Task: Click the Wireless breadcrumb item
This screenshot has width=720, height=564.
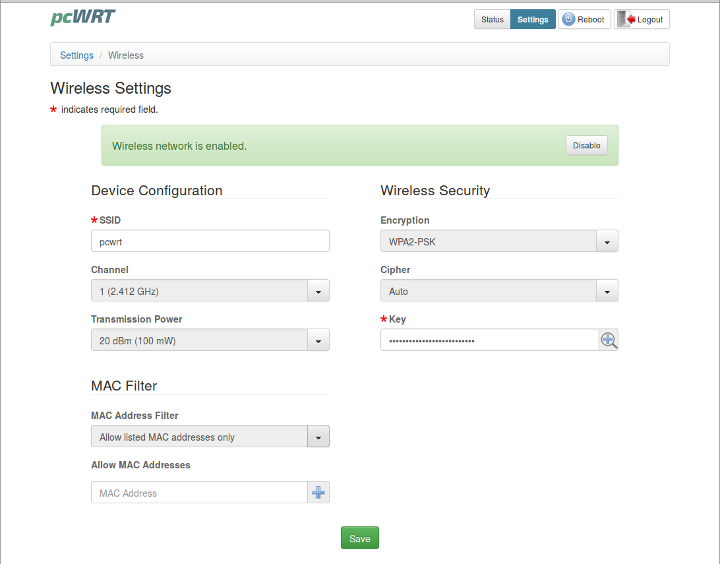Action: [x=126, y=55]
